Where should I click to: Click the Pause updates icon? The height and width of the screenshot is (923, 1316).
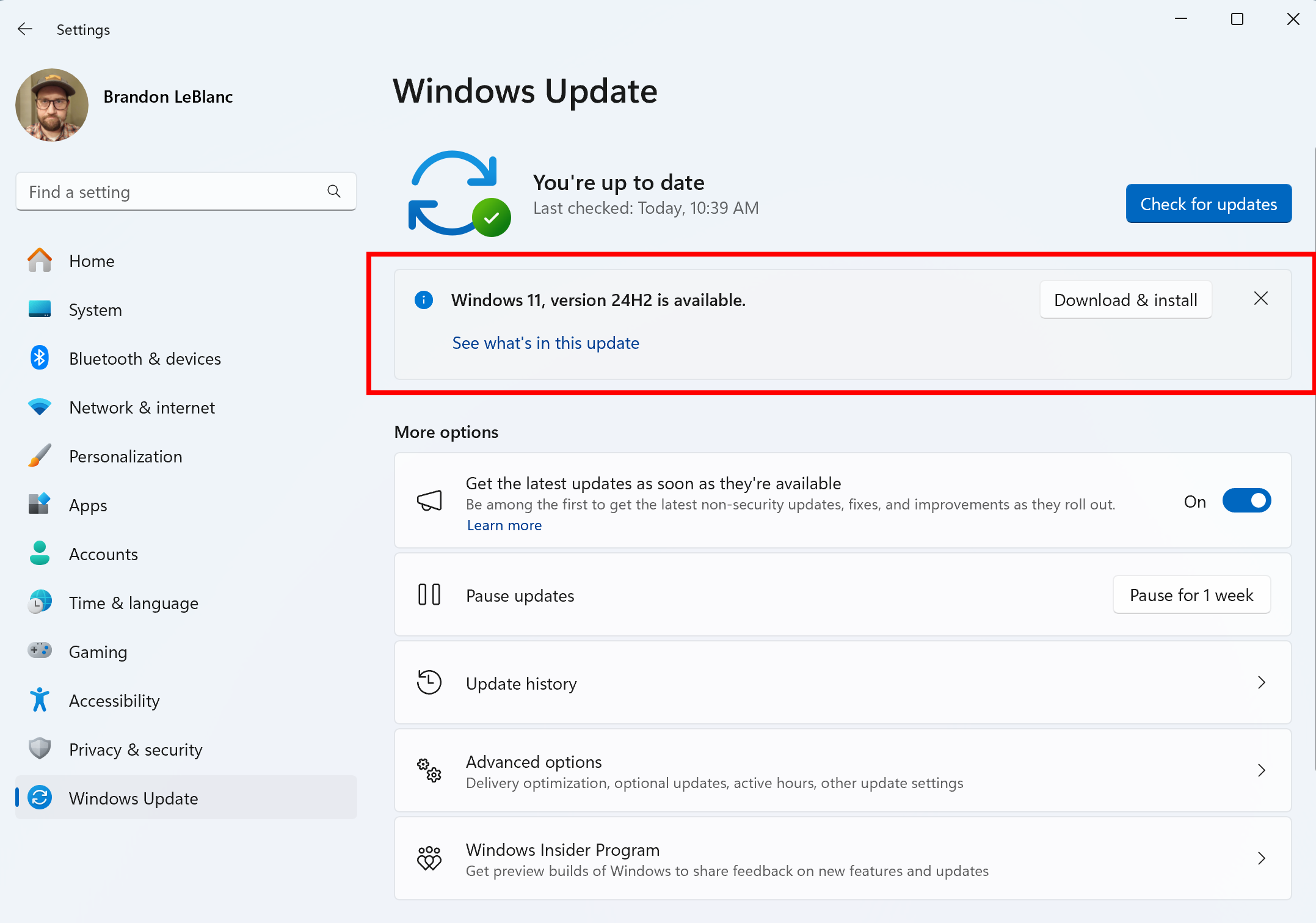click(429, 595)
